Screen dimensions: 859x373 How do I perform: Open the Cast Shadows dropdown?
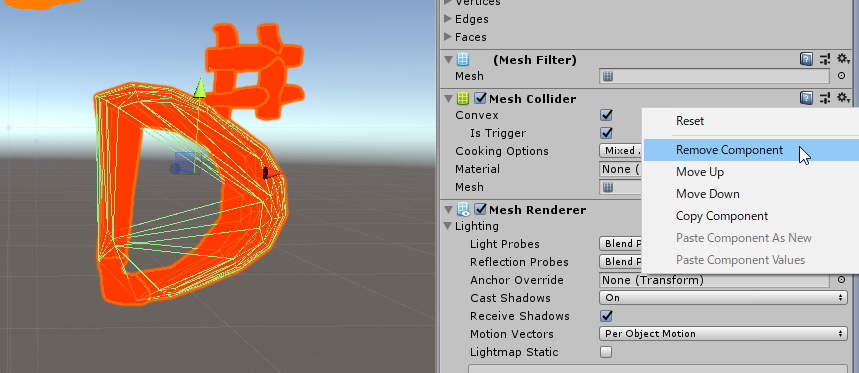(723, 298)
